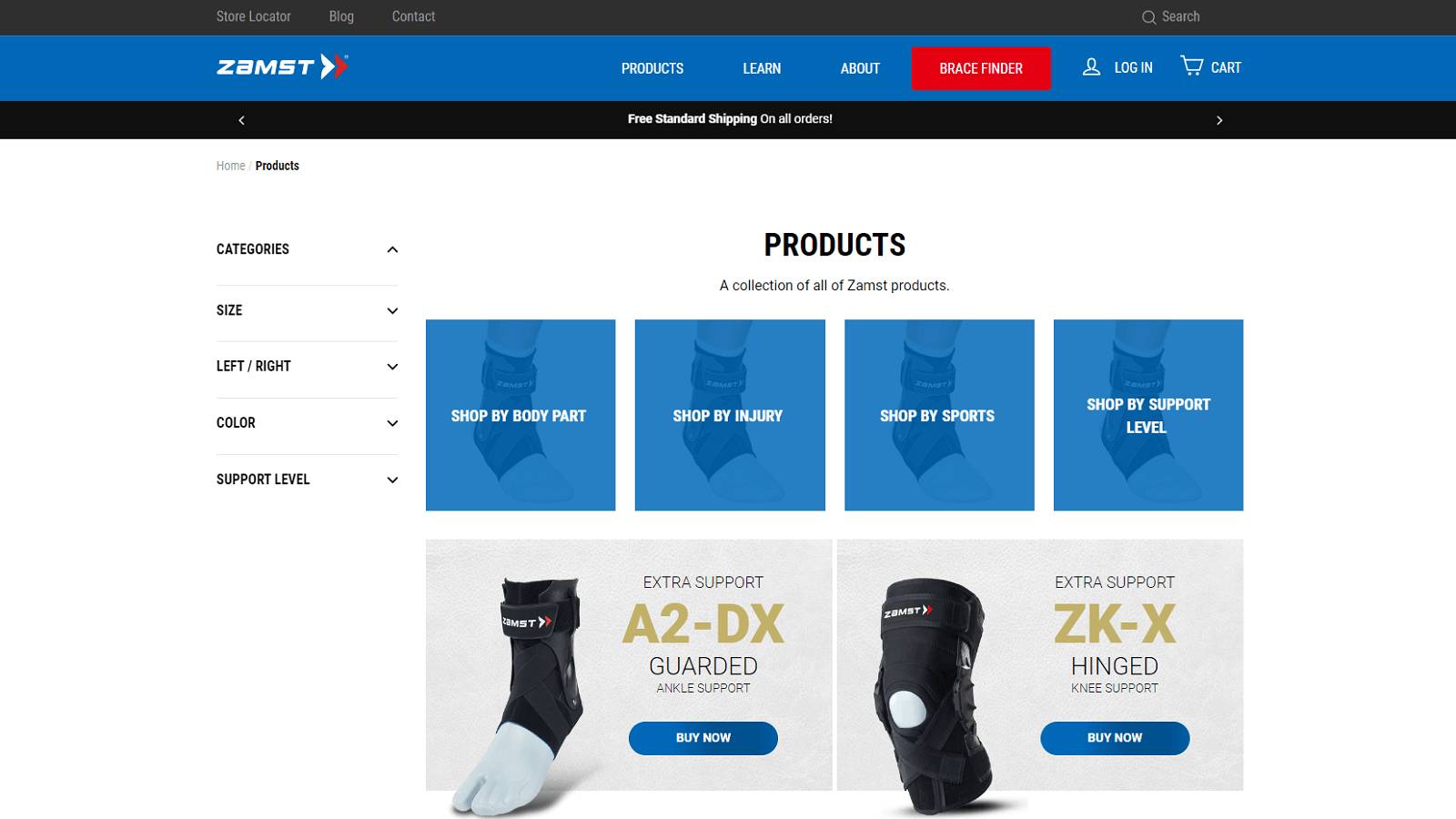Buy the ZK-X knee support now
The width and height of the screenshot is (1456, 819).
click(x=1115, y=738)
